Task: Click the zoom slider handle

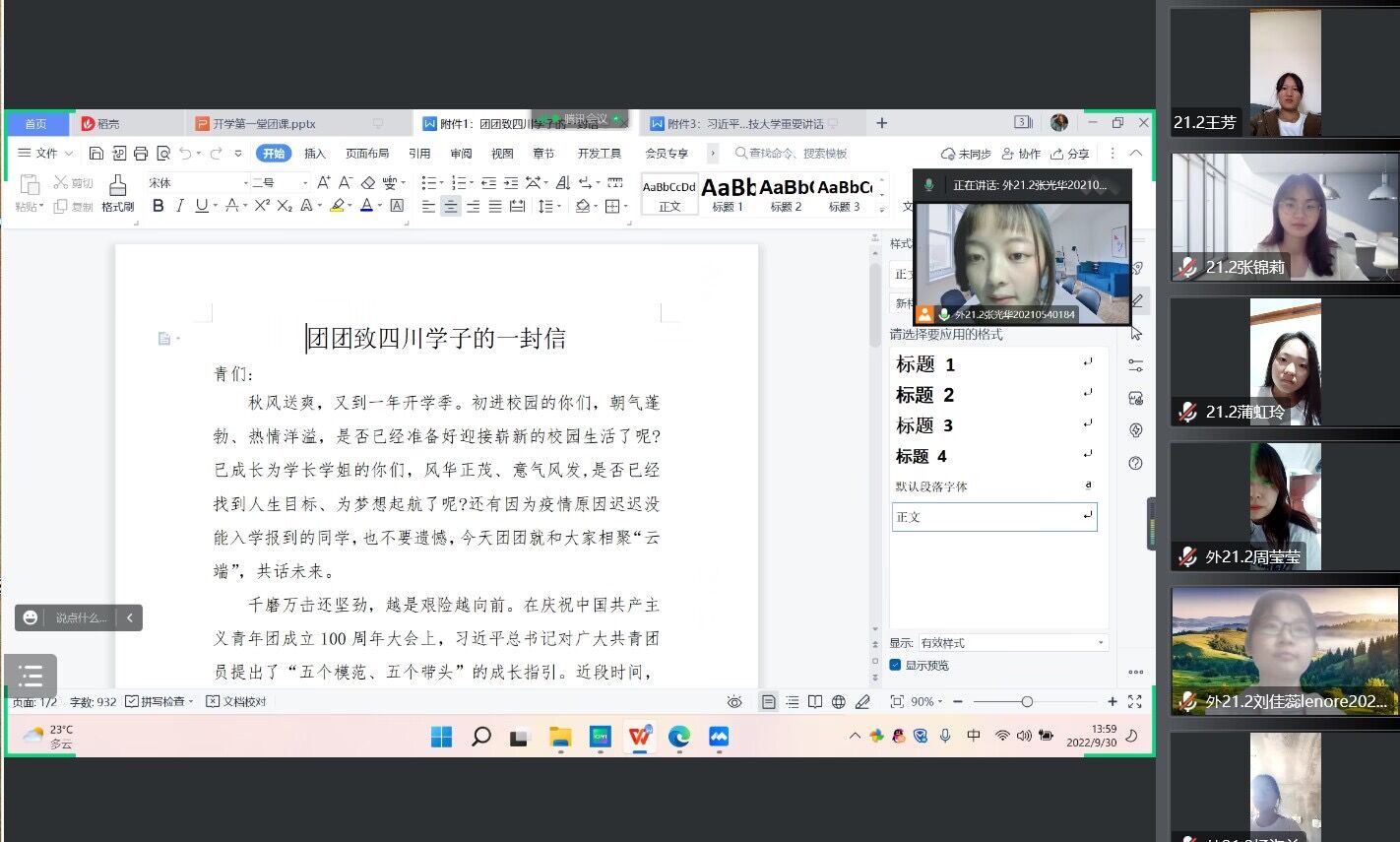Action: (x=1027, y=702)
